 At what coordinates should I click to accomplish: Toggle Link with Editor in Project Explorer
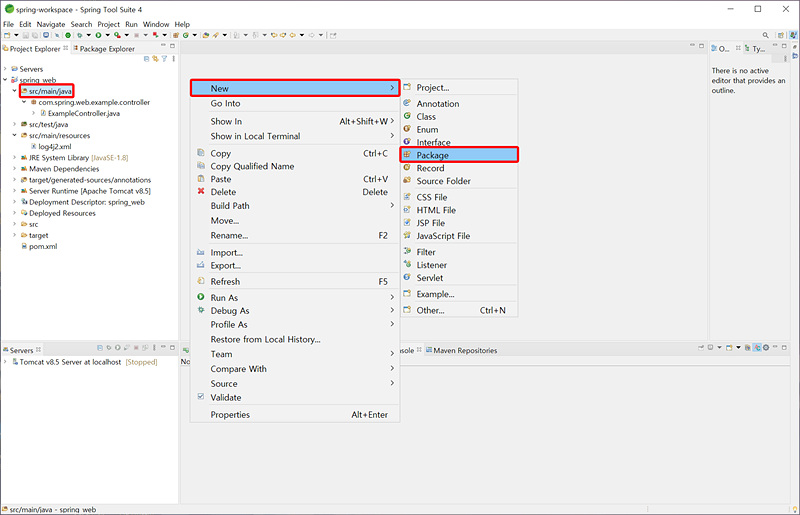155,59
